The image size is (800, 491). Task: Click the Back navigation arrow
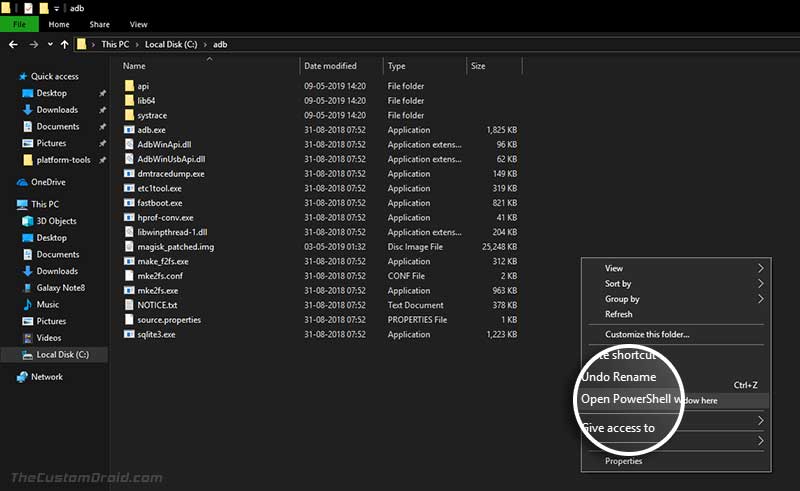13,44
